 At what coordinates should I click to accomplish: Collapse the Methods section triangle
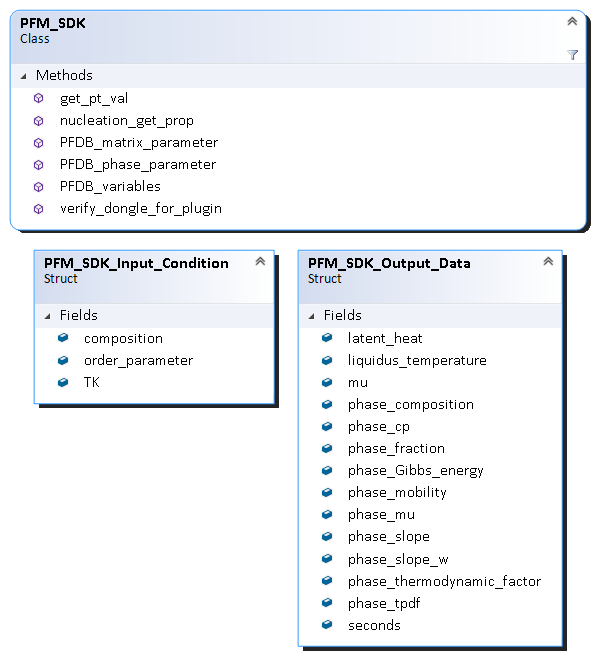click(24, 76)
